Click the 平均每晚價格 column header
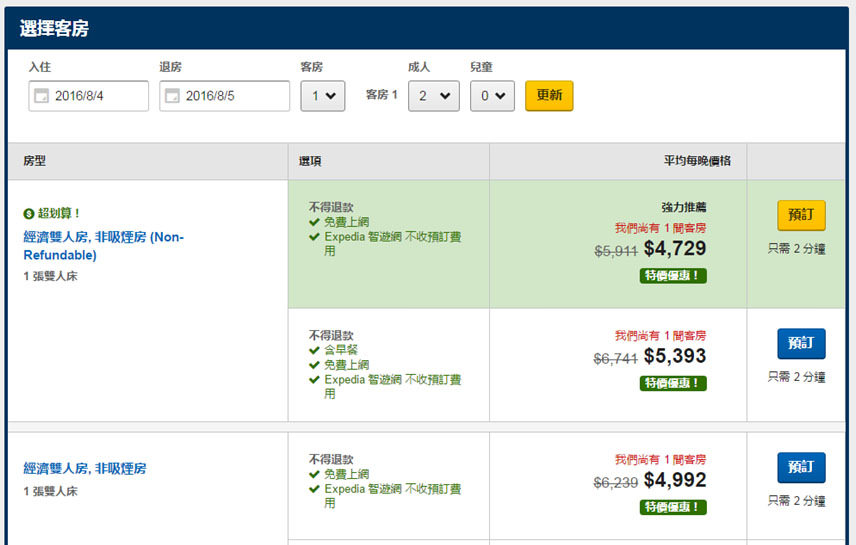The width and height of the screenshot is (856, 545). coord(697,161)
